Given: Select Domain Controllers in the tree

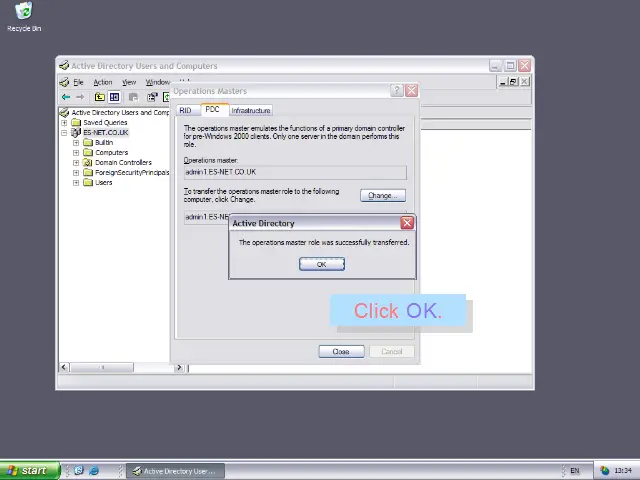Looking at the screenshot, I should coord(123,162).
